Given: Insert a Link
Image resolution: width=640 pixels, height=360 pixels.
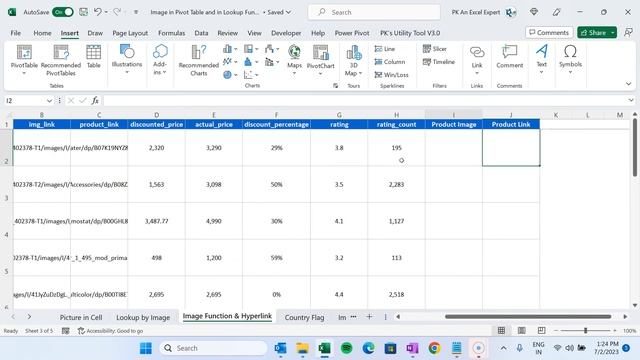Looking at the screenshot, I should tap(477, 60).
